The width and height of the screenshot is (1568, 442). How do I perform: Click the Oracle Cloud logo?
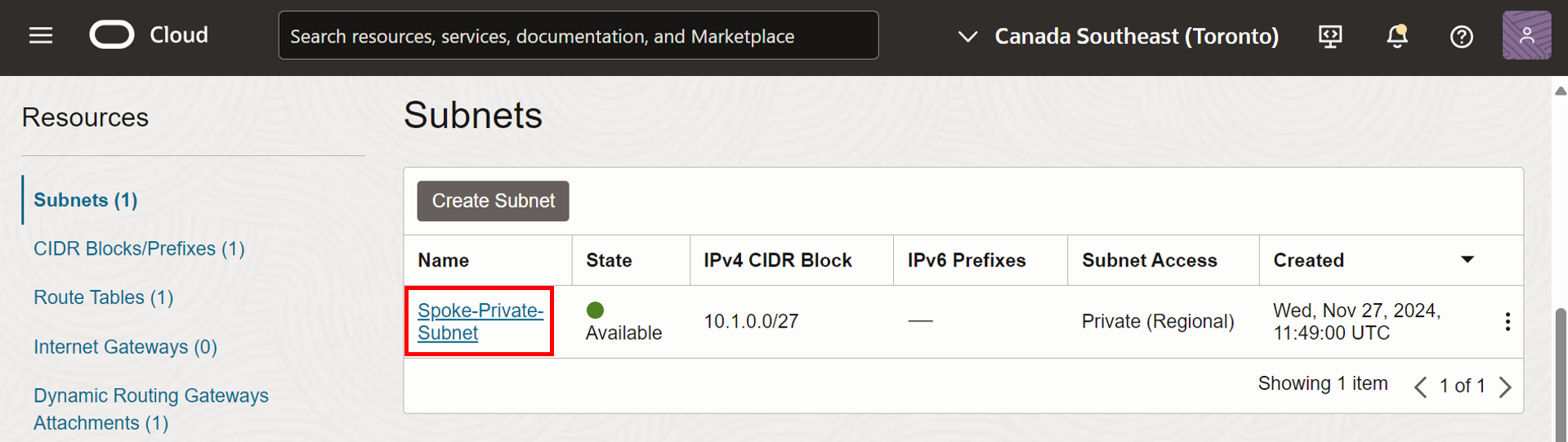click(112, 36)
